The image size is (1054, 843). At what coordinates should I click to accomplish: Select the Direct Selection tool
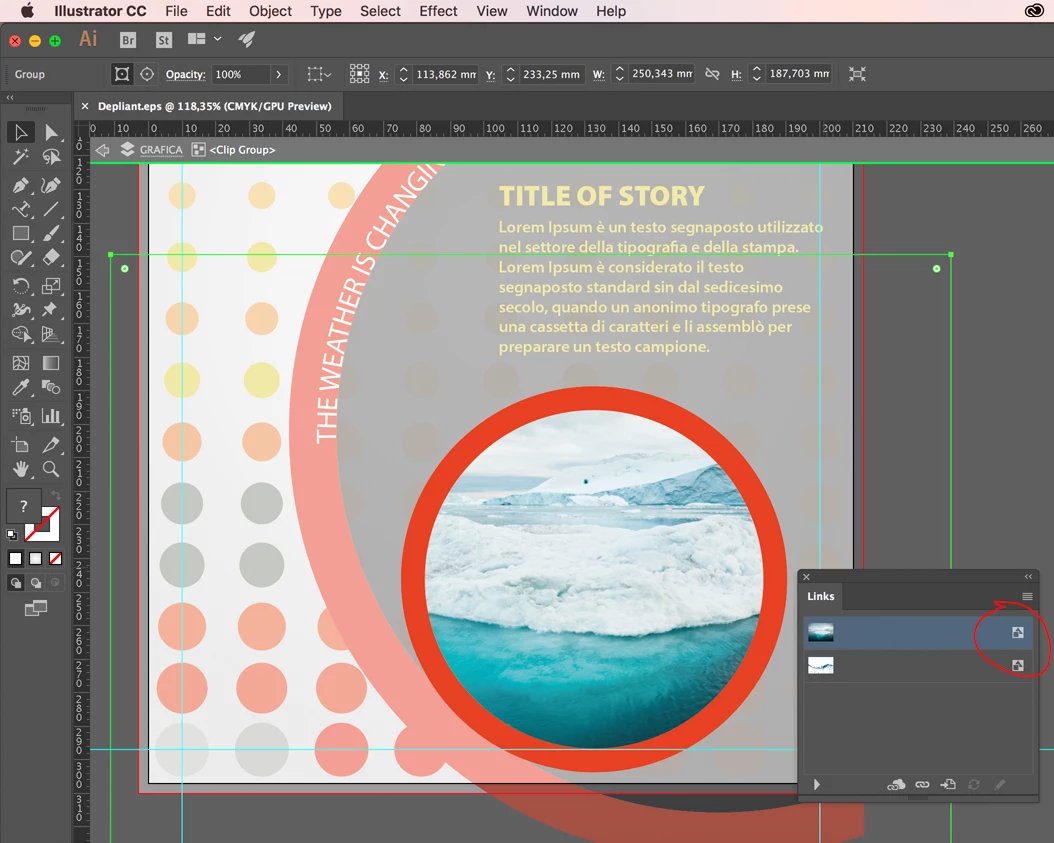click(x=51, y=132)
